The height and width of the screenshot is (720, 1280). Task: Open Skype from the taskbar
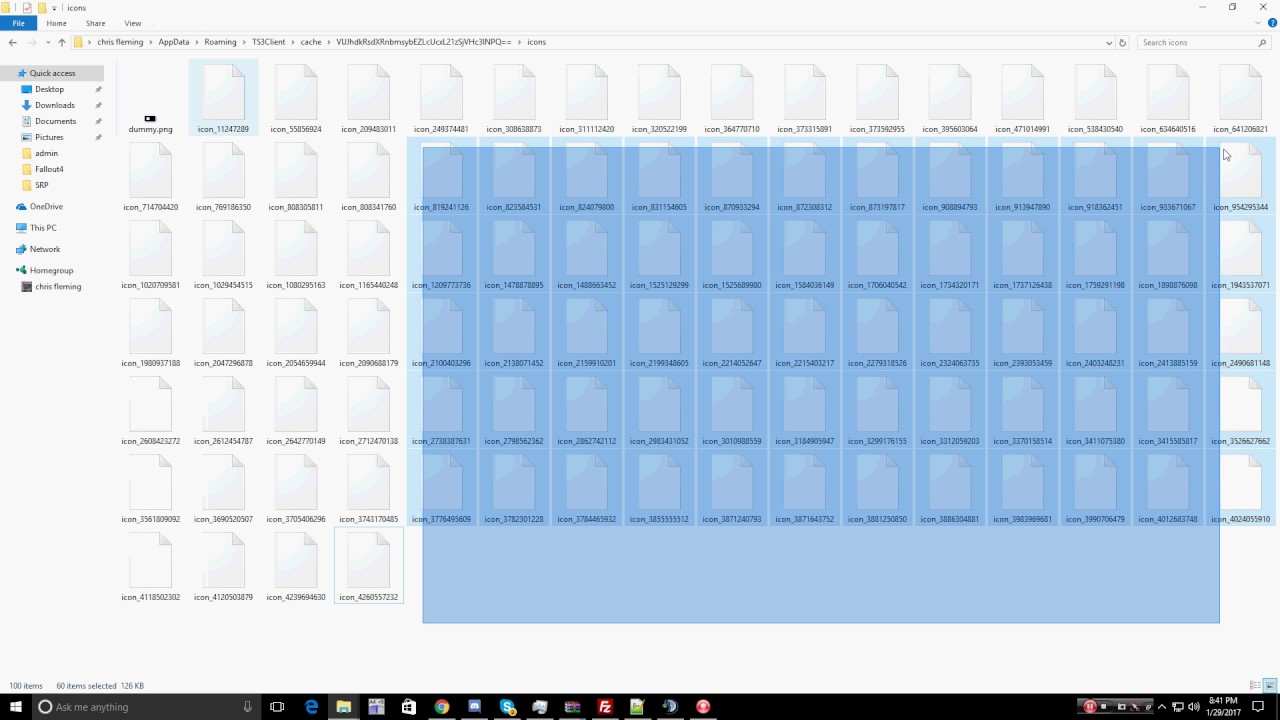(x=506, y=707)
